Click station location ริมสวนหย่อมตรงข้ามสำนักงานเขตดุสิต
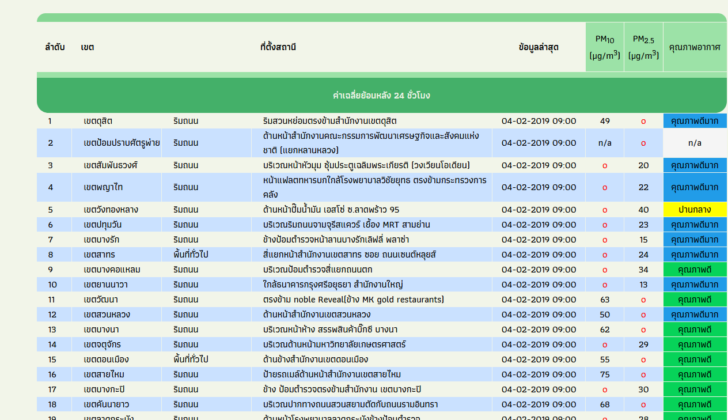This screenshot has width=728, height=420. coord(330,121)
